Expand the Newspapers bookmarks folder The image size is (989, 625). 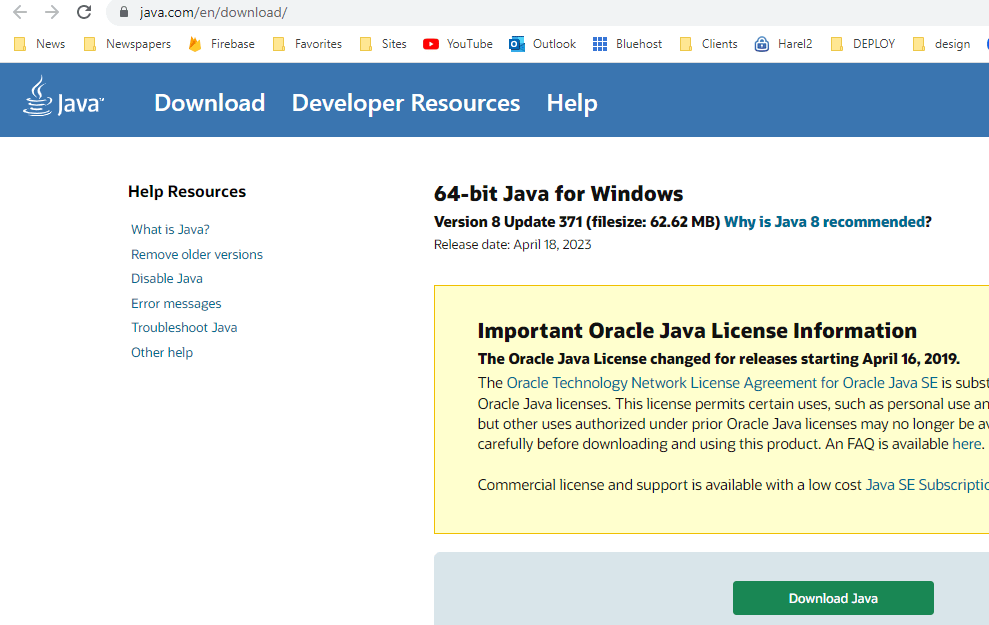click(x=127, y=44)
